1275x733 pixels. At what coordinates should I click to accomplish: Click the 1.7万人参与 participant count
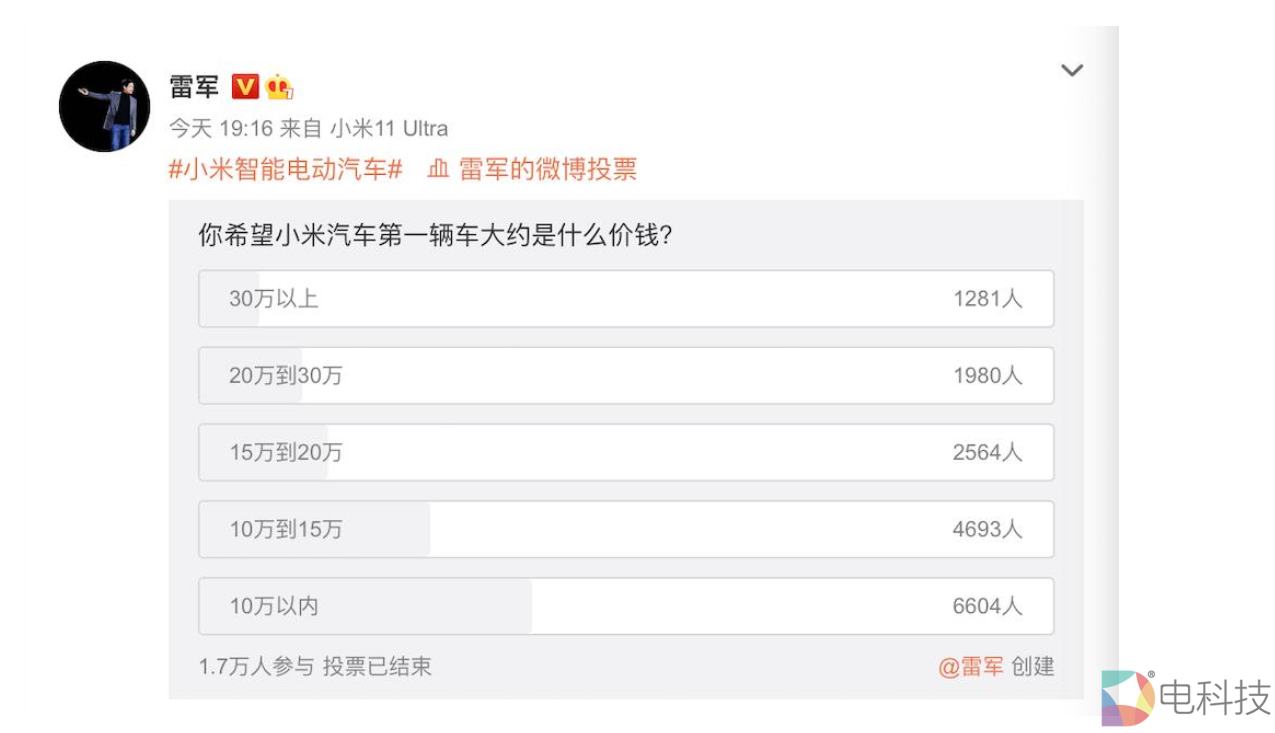256,667
